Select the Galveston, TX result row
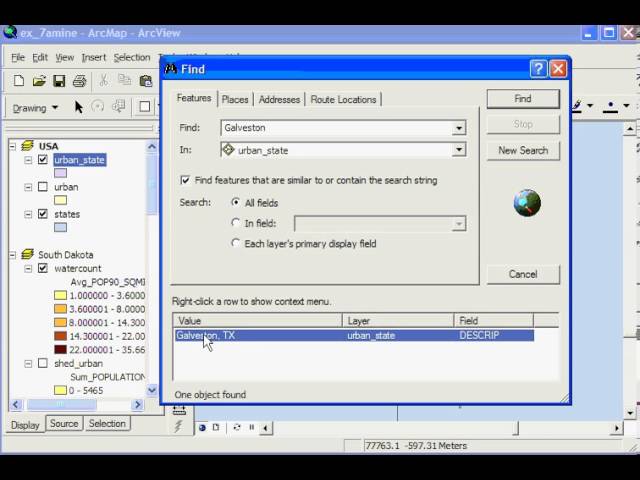The image size is (640, 480). point(354,336)
